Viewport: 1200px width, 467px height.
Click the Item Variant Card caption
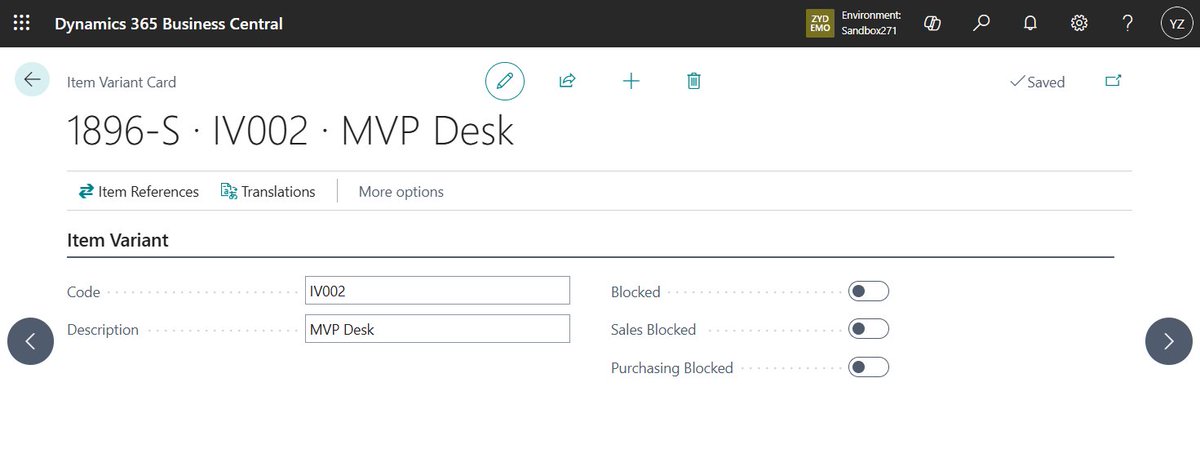[x=121, y=82]
